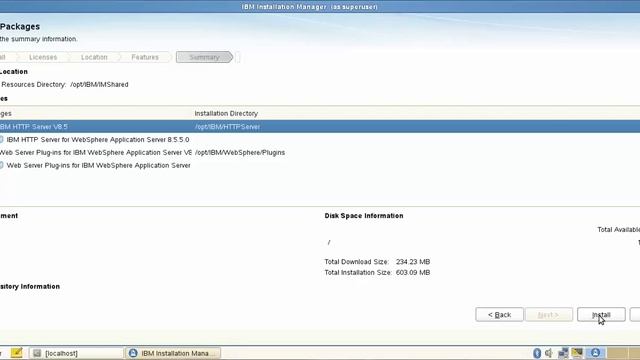Select the last Web Server Plug-ins sub-row

tap(320, 165)
